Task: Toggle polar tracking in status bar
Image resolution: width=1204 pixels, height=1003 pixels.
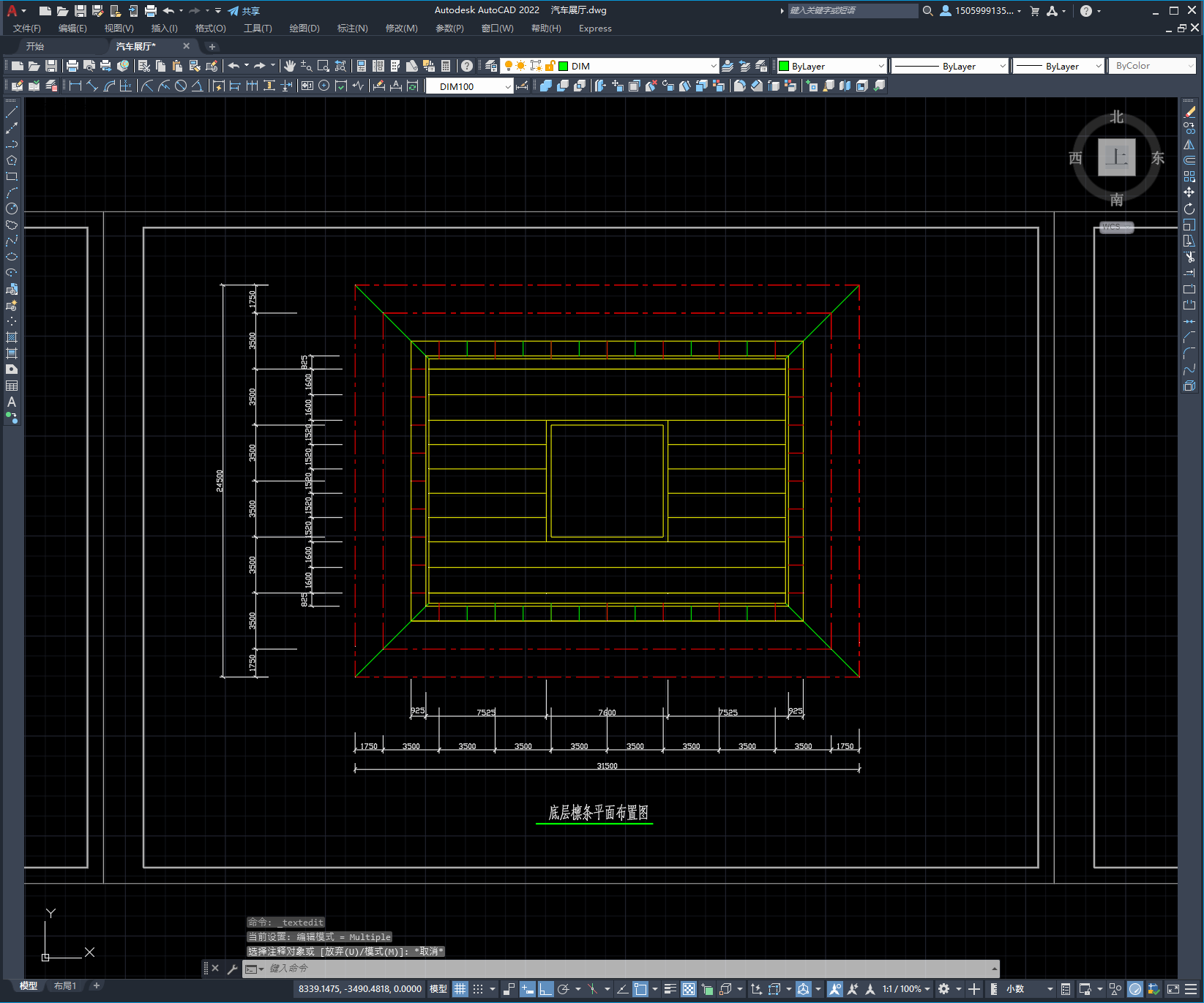Action: 563,989
